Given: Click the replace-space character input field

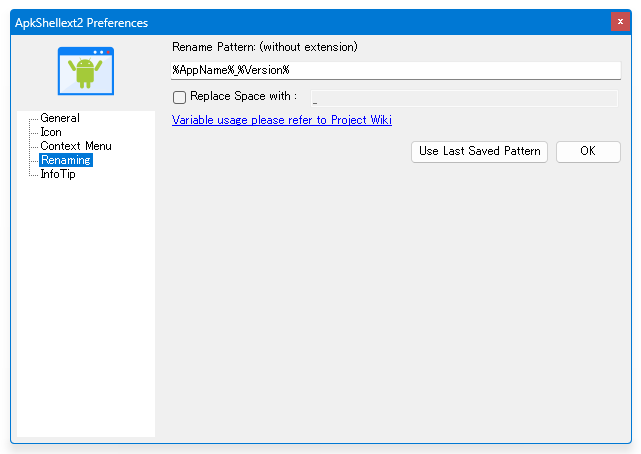Looking at the screenshot, I should (464, 98).
